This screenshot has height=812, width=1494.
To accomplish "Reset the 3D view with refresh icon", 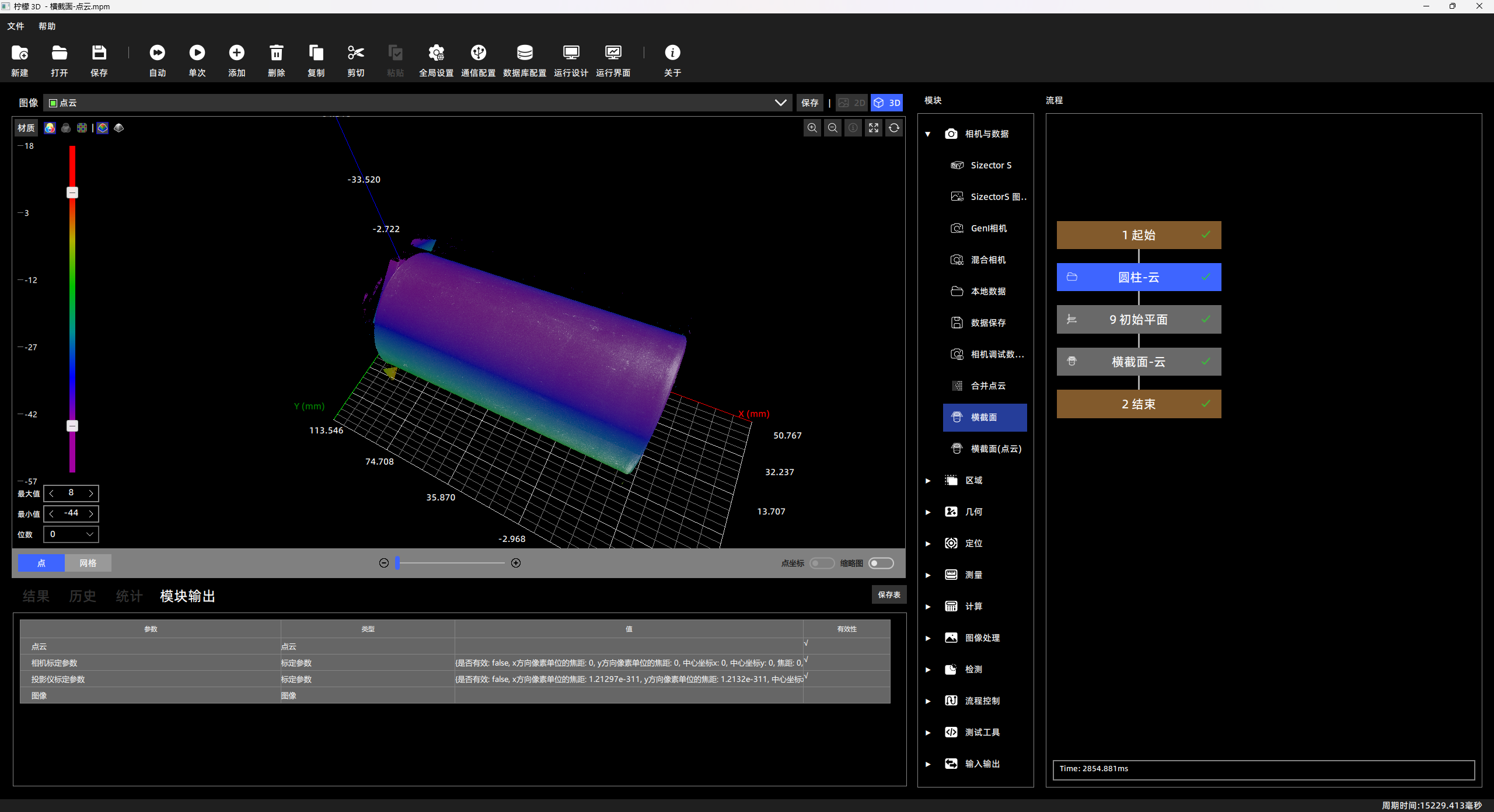I will (894, 128).
